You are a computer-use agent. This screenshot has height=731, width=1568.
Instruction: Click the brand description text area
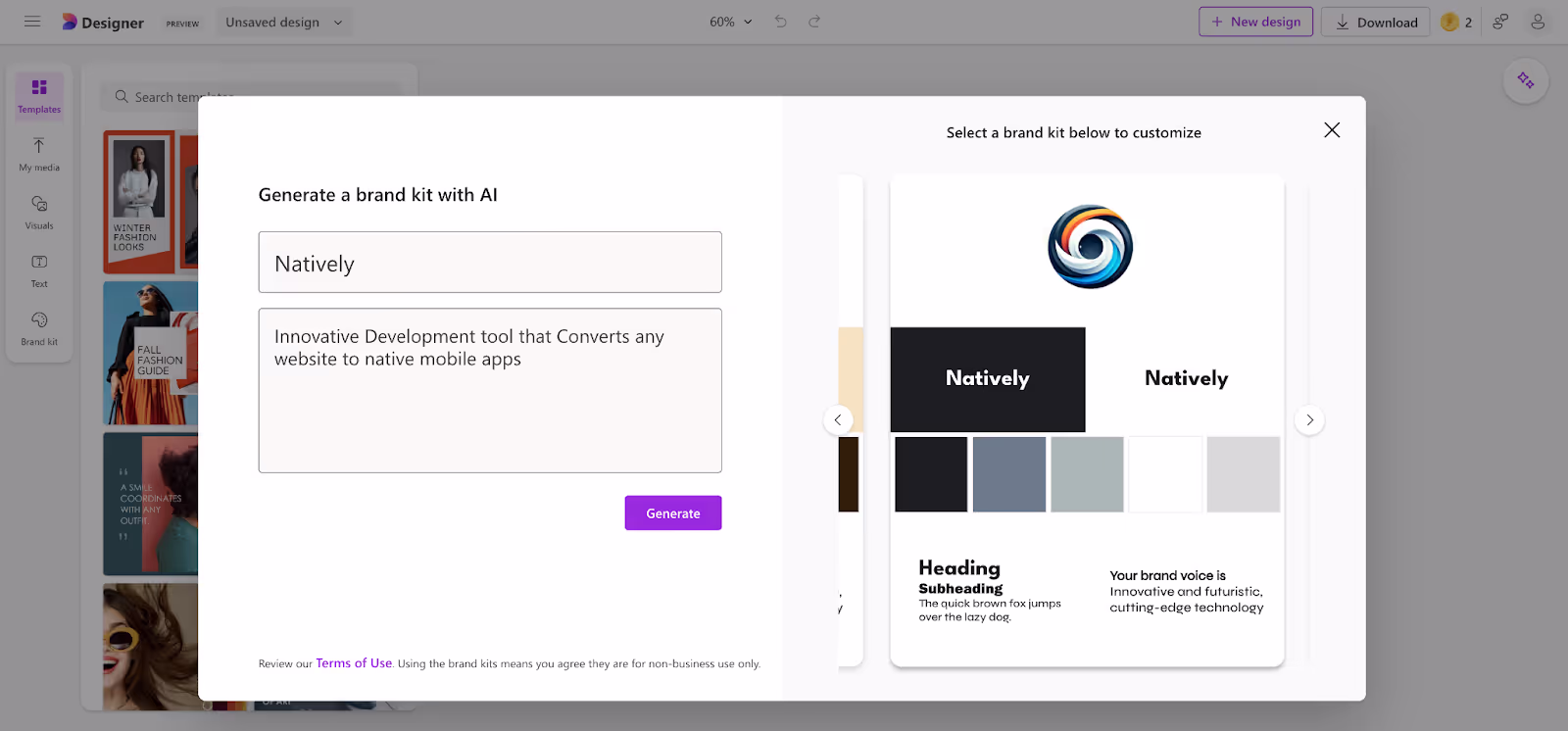[490, 391]
